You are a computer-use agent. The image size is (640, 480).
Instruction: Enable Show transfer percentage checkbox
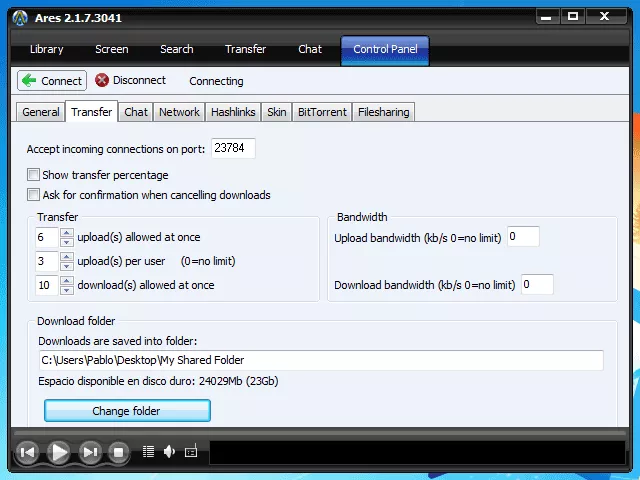[33, 175]
